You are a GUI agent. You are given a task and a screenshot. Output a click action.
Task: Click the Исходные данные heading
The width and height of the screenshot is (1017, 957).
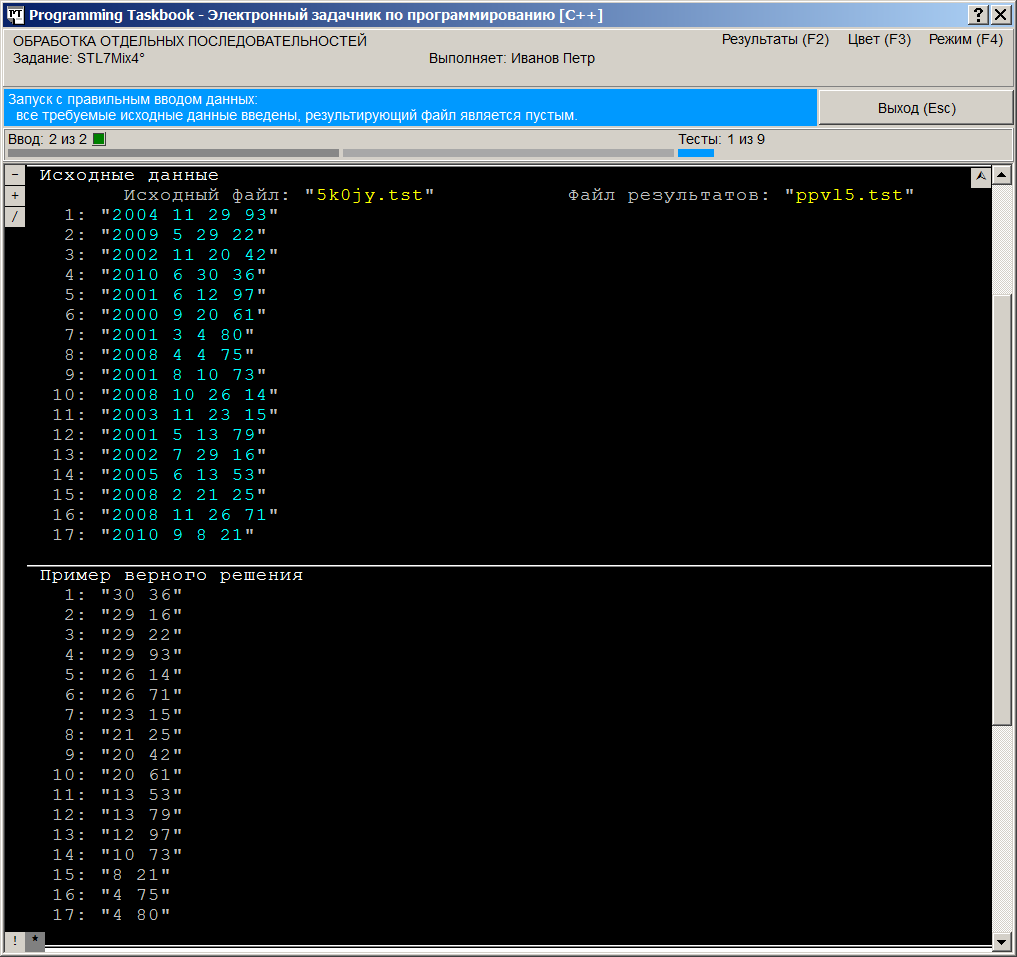click(129, 175)
